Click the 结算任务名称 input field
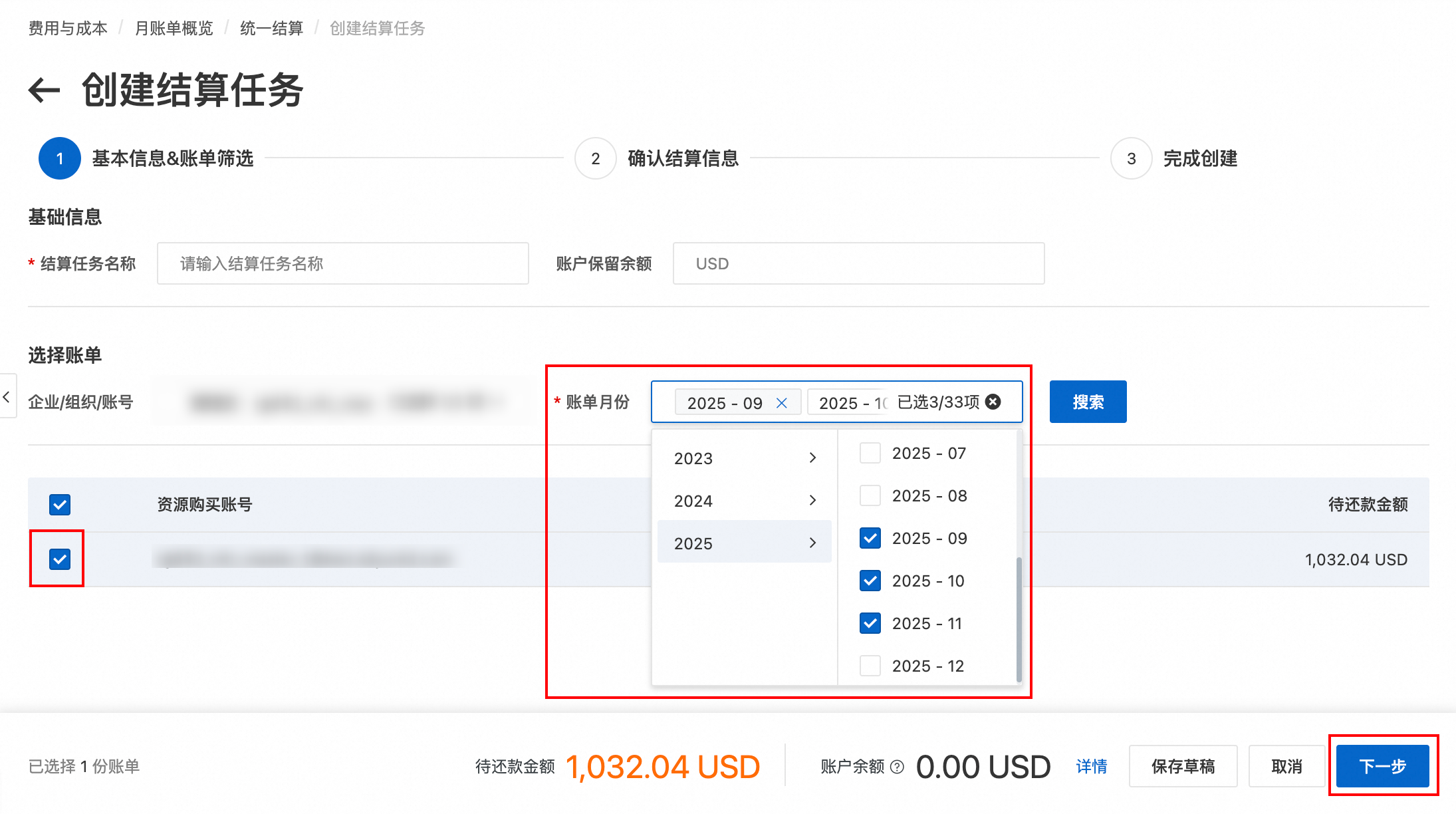The image size is (1456, 814). click(342, 263)
